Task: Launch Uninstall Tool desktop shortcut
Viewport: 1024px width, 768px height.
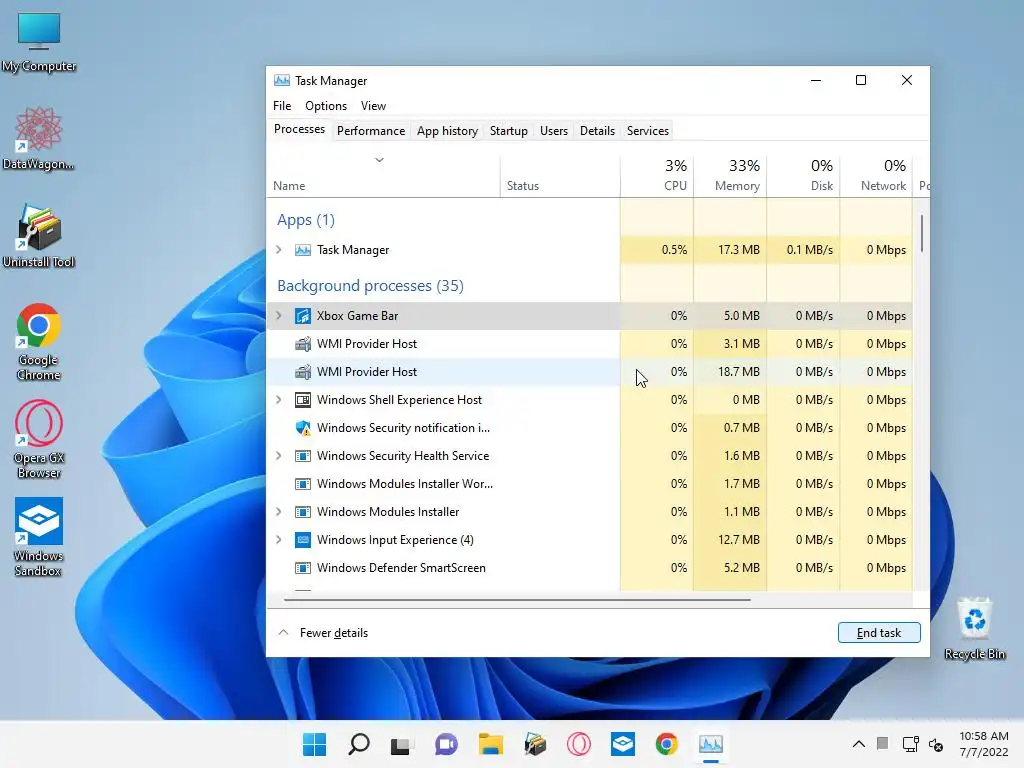Action: click(39, 236)
